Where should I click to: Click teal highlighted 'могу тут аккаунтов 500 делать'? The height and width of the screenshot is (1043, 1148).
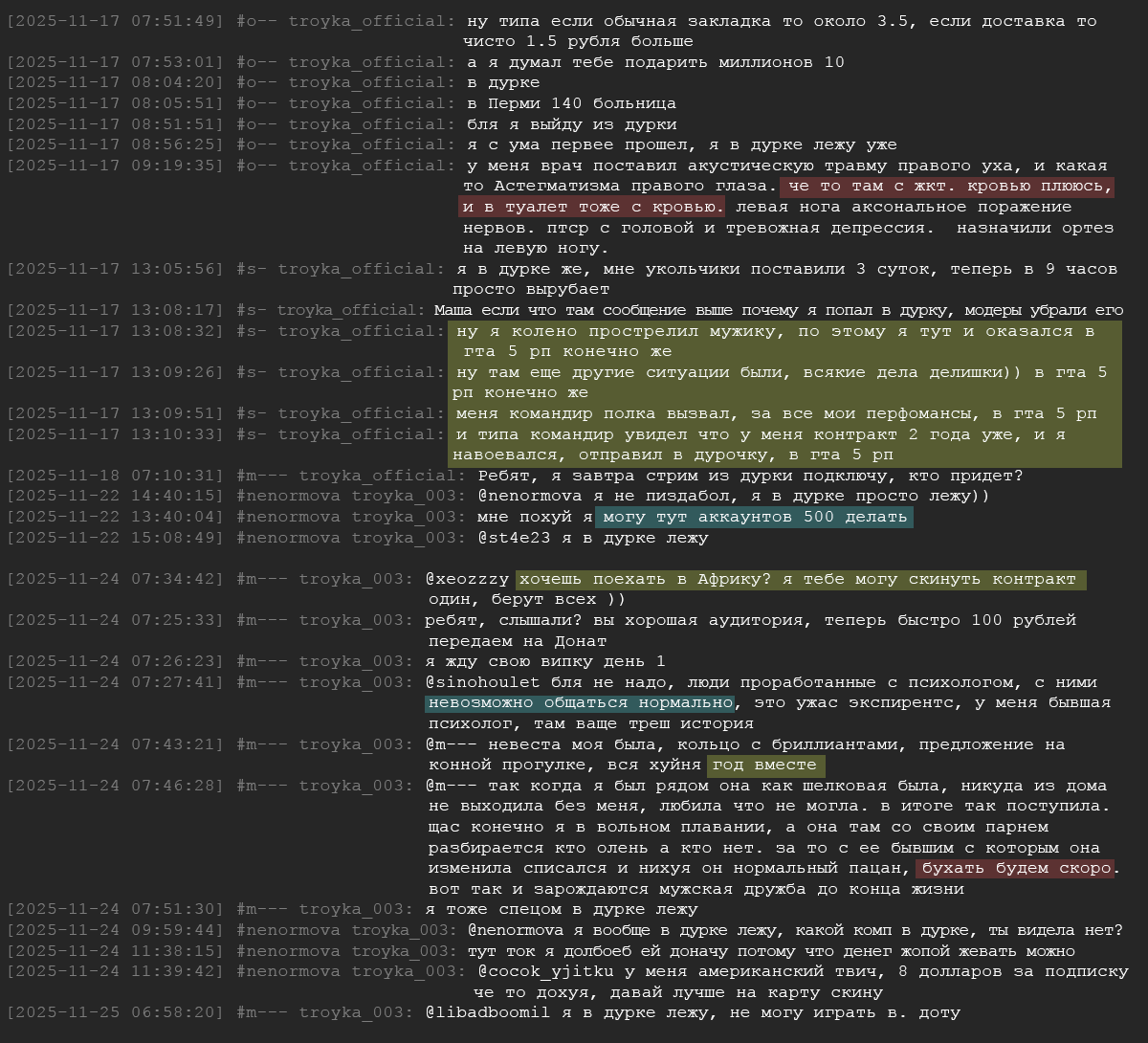(x=755, y=518)
